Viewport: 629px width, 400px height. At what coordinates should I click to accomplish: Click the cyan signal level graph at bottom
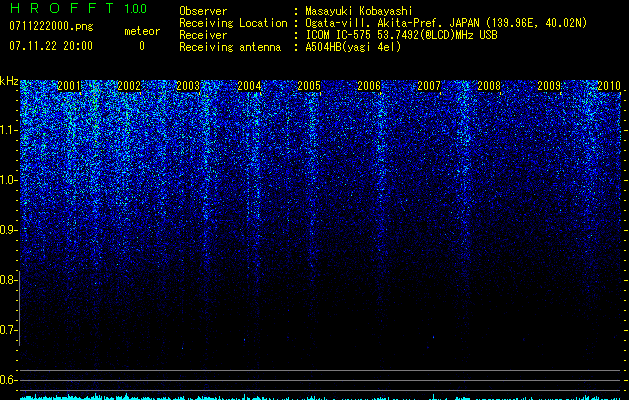click(x=321, y=397)
